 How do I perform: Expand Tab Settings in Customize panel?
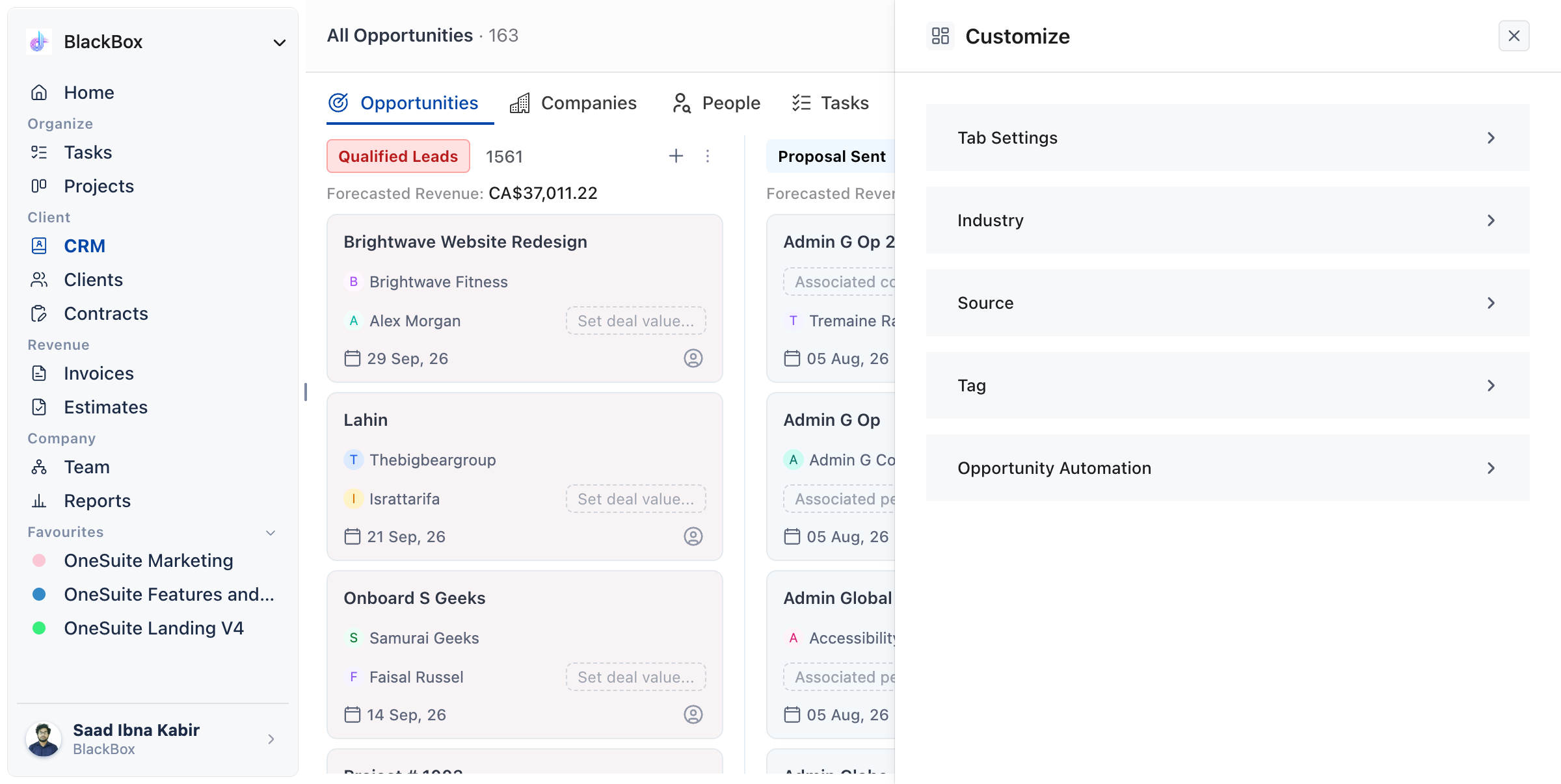[x=1227, y=138]
